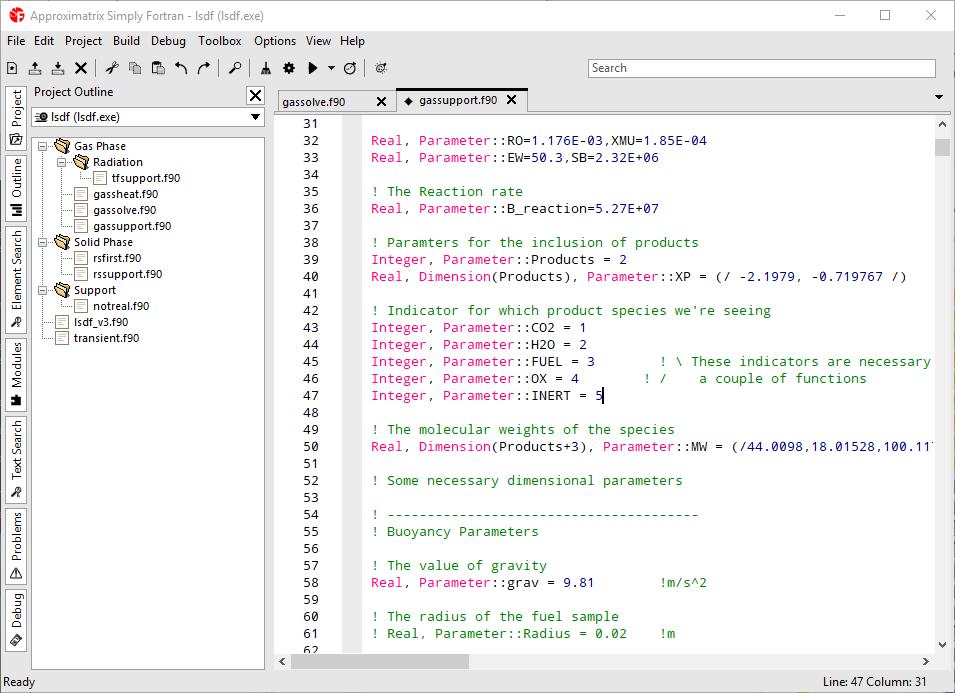Launch the debugger bug icon on the toolbar
The height and width of the screenshot is (693, 955).
click(382, 68)
